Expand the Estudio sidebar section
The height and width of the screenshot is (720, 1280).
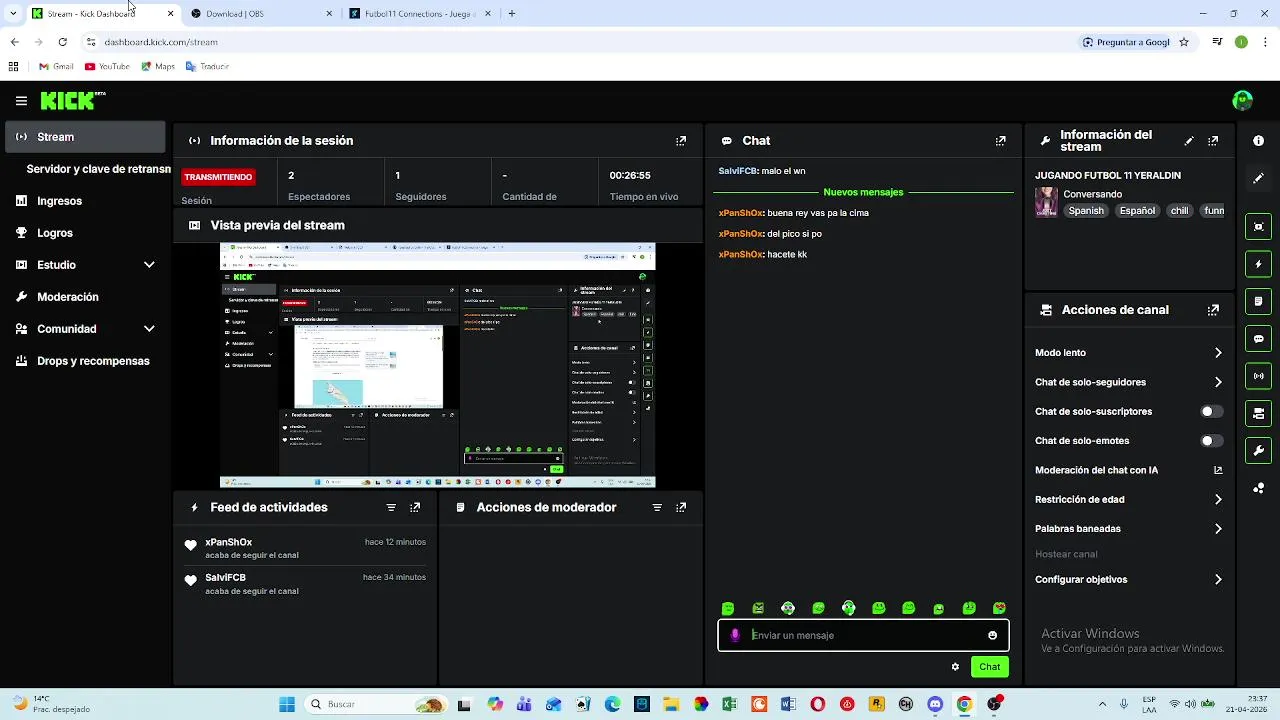tap(149, 265)
